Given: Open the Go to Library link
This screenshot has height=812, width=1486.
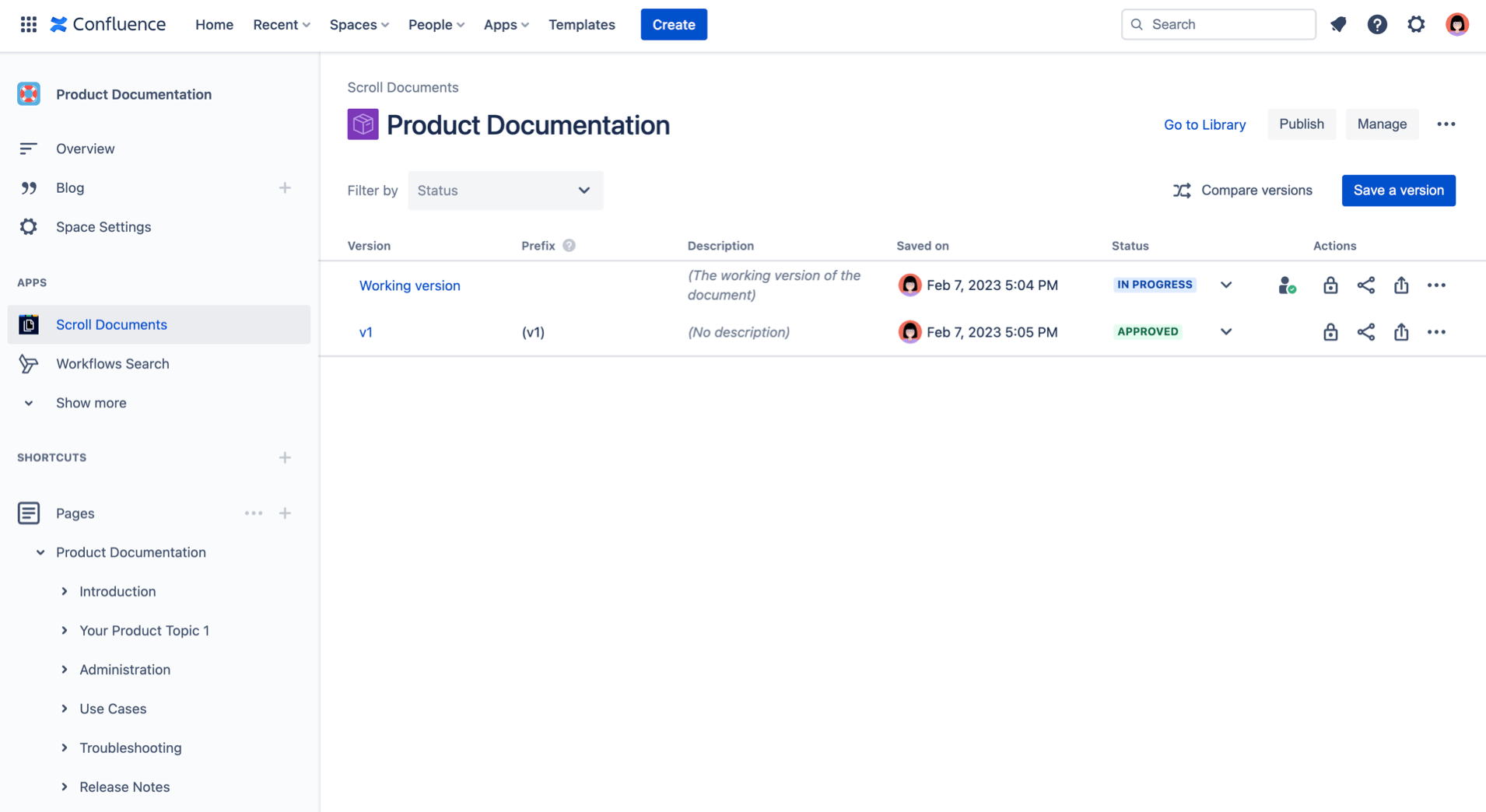Looking at the screenshot, I should point(1204,124).
